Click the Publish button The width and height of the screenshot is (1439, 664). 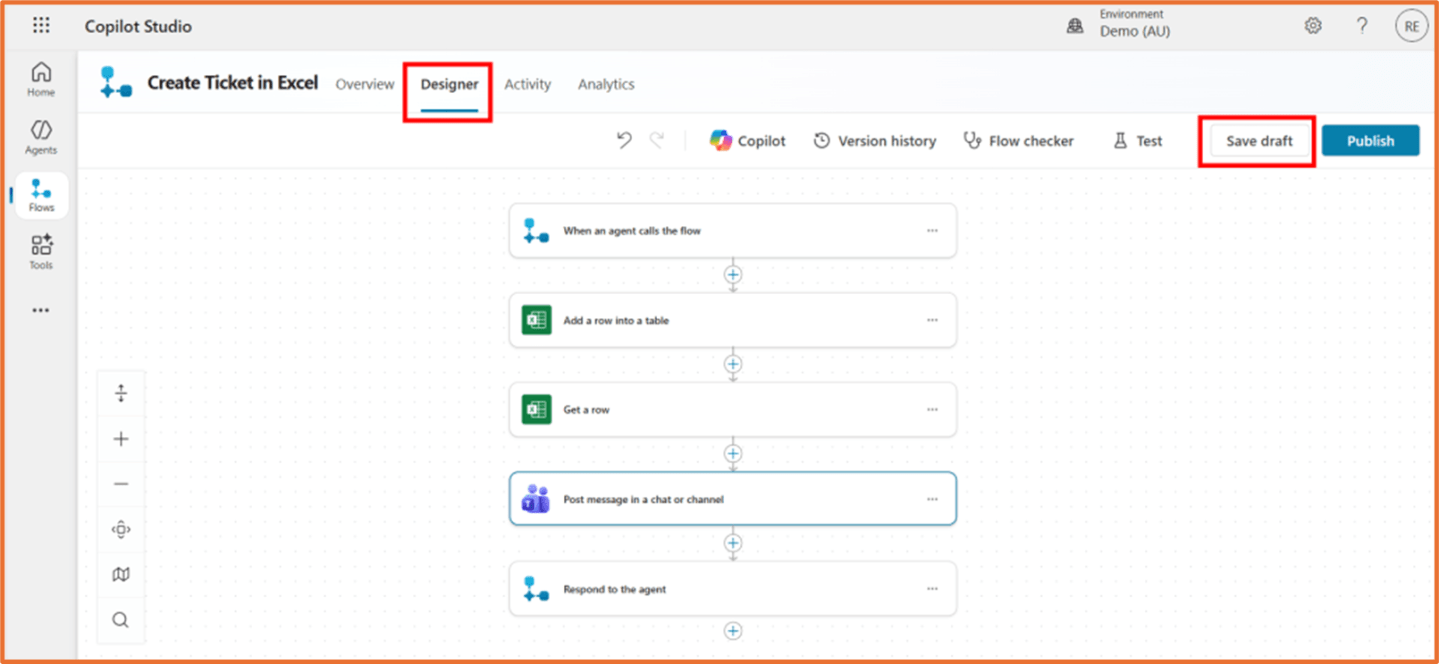pos(1370,141)
